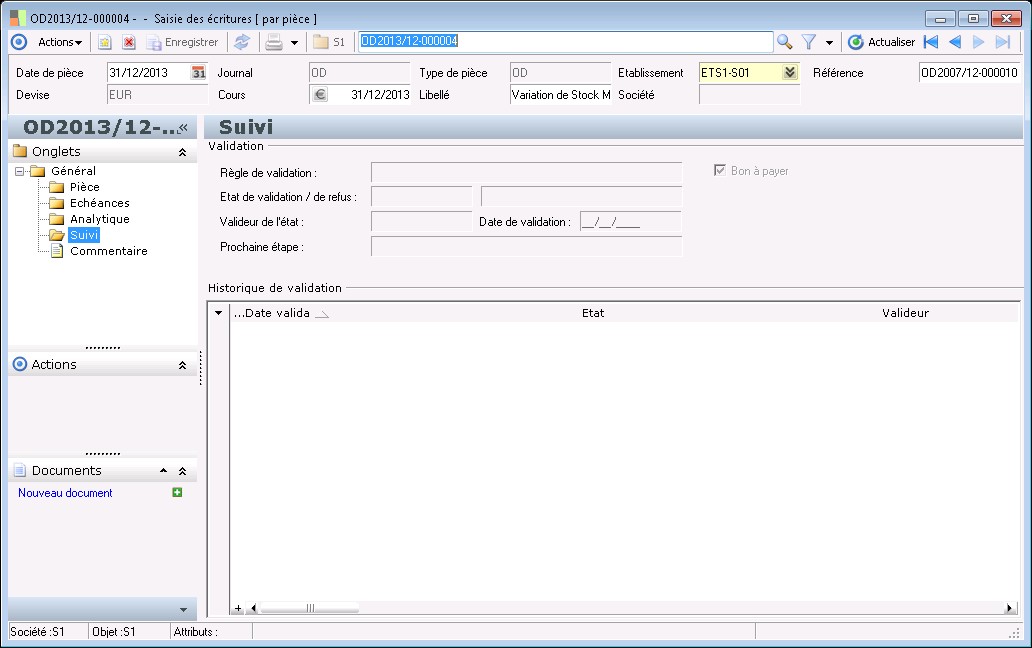Open the calendar picker for Date de pièce
This screenshot has height=648, width=1032.
coord(198,73)
